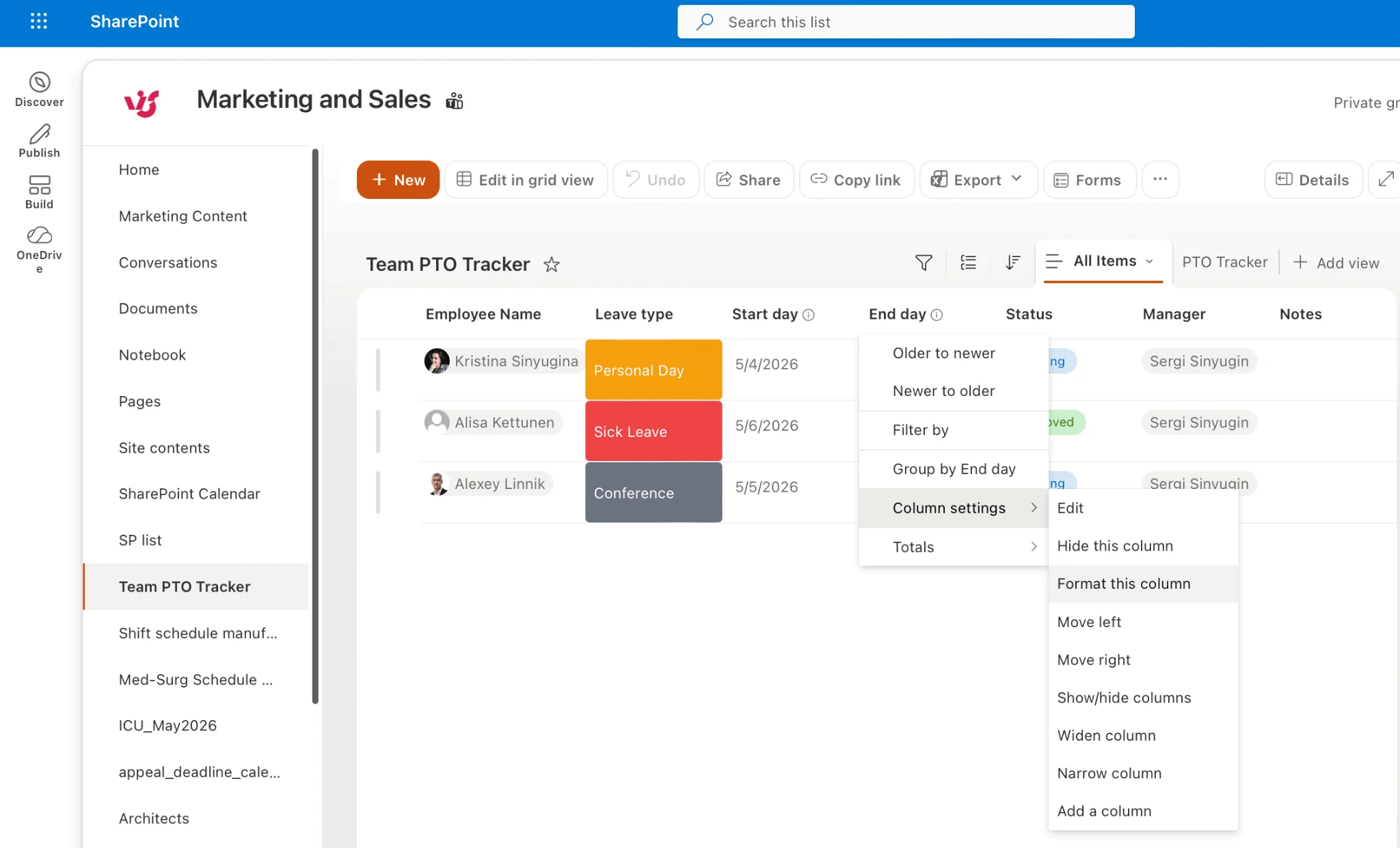Select Show/hide columns
Viewport: 1400px width, 848px height.
click(x=1143, y=698)
